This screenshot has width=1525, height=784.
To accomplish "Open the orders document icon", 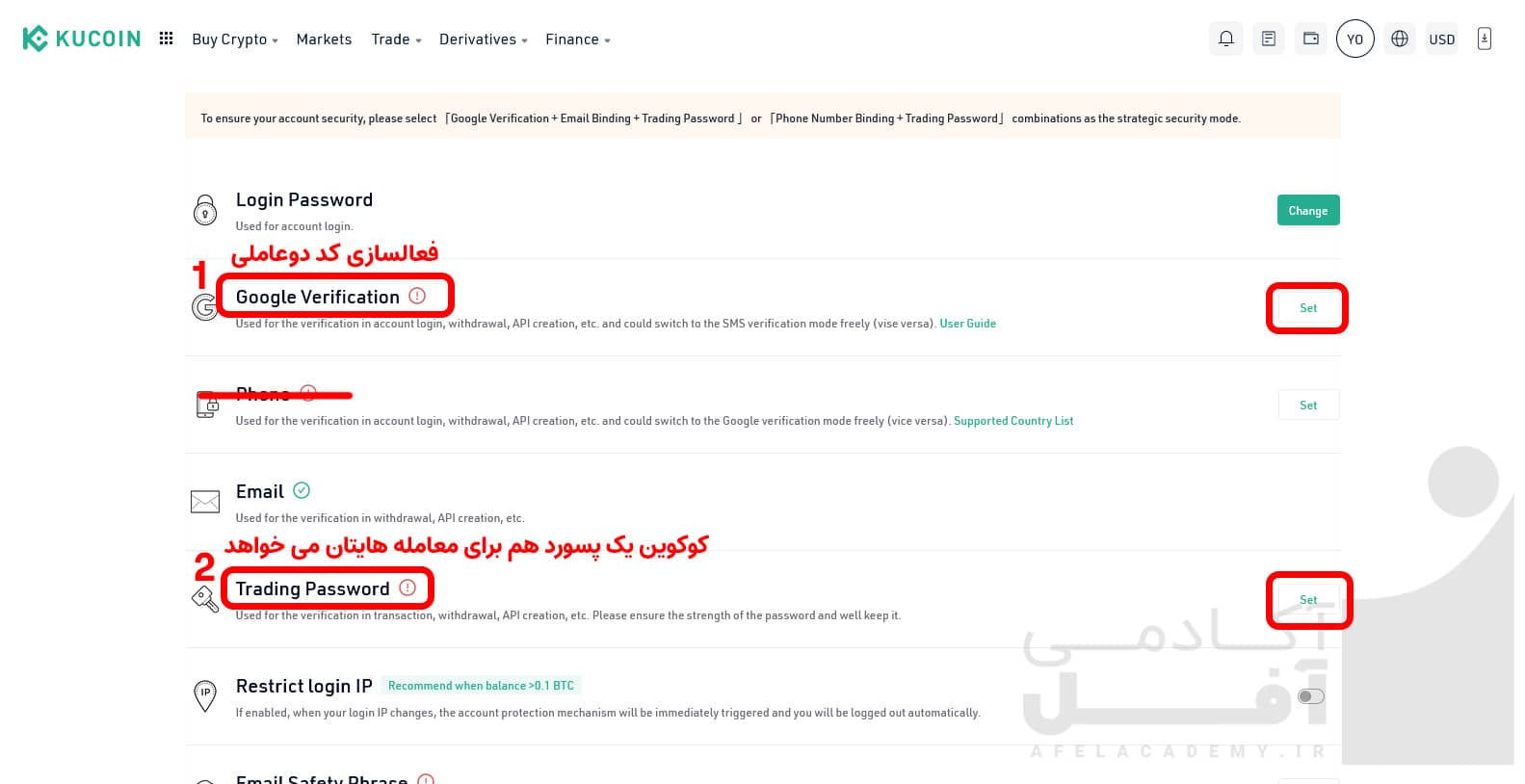I will 1269,39.
